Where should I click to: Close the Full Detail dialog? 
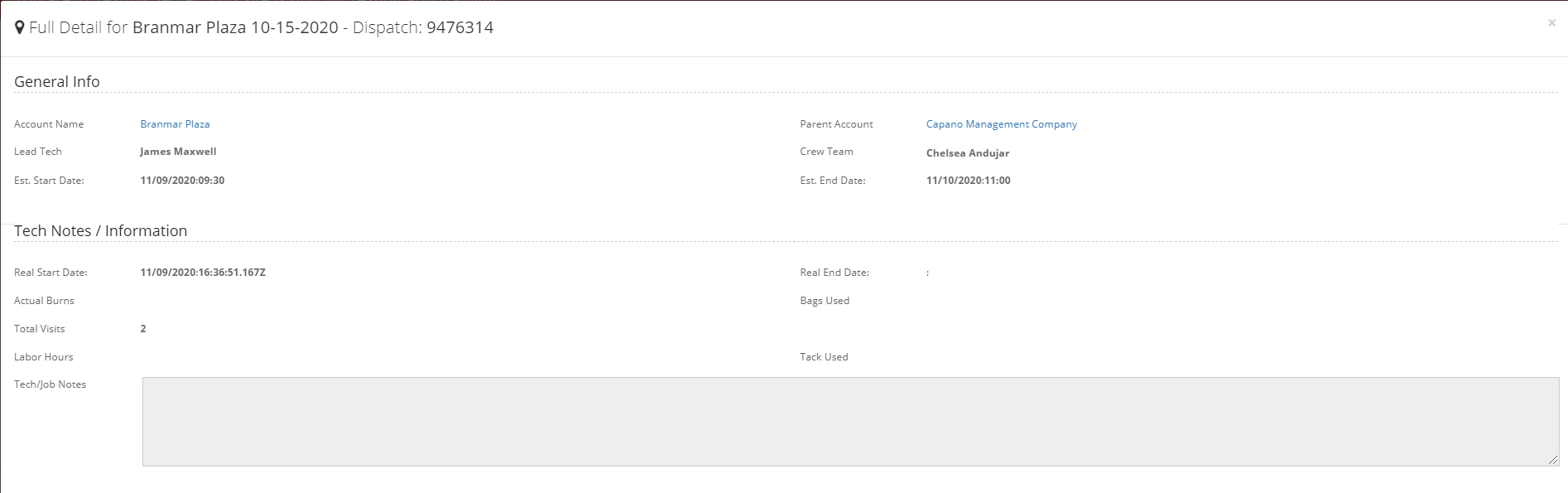point(1551,23)
